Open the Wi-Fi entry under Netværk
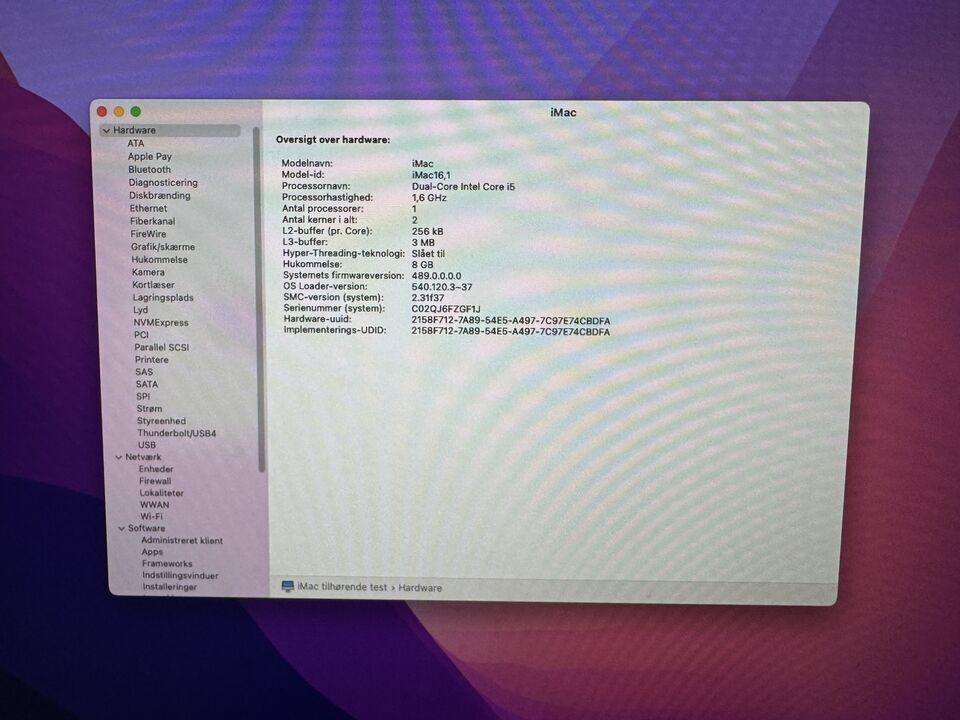 coord(152,517)
